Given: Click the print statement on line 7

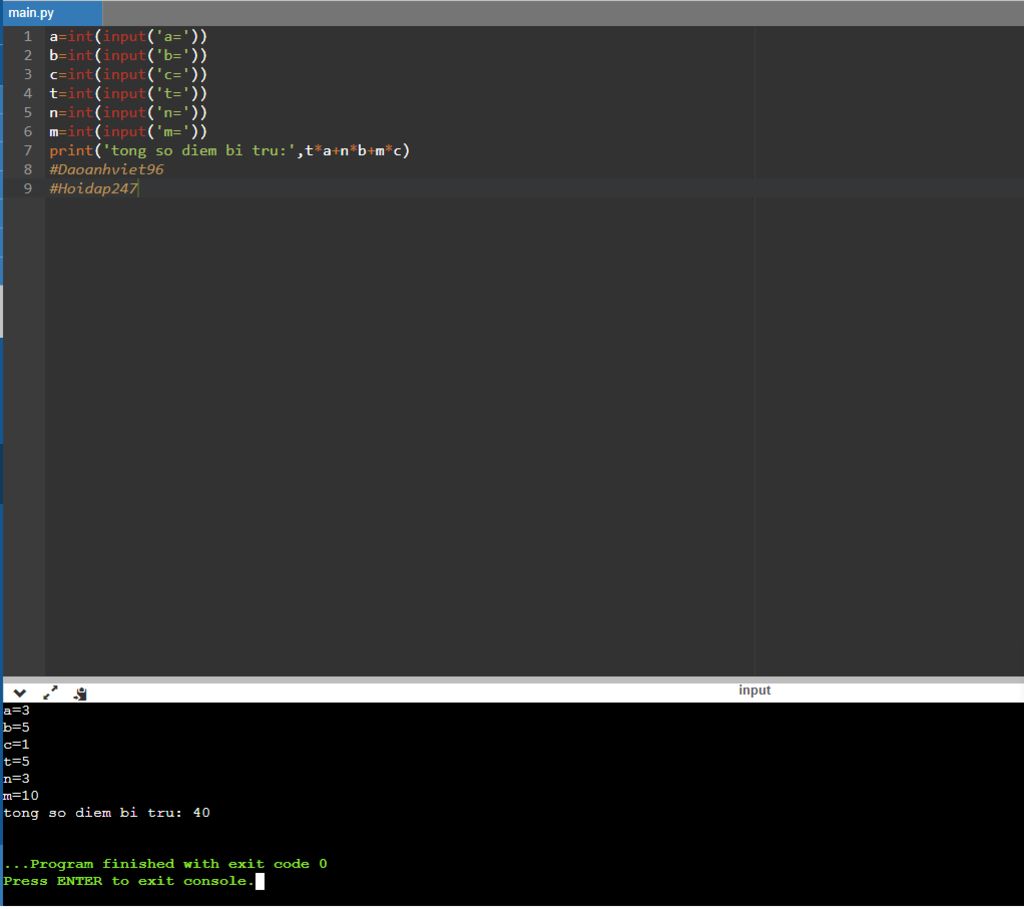Looking at the screenshot, I should [229, 151].
